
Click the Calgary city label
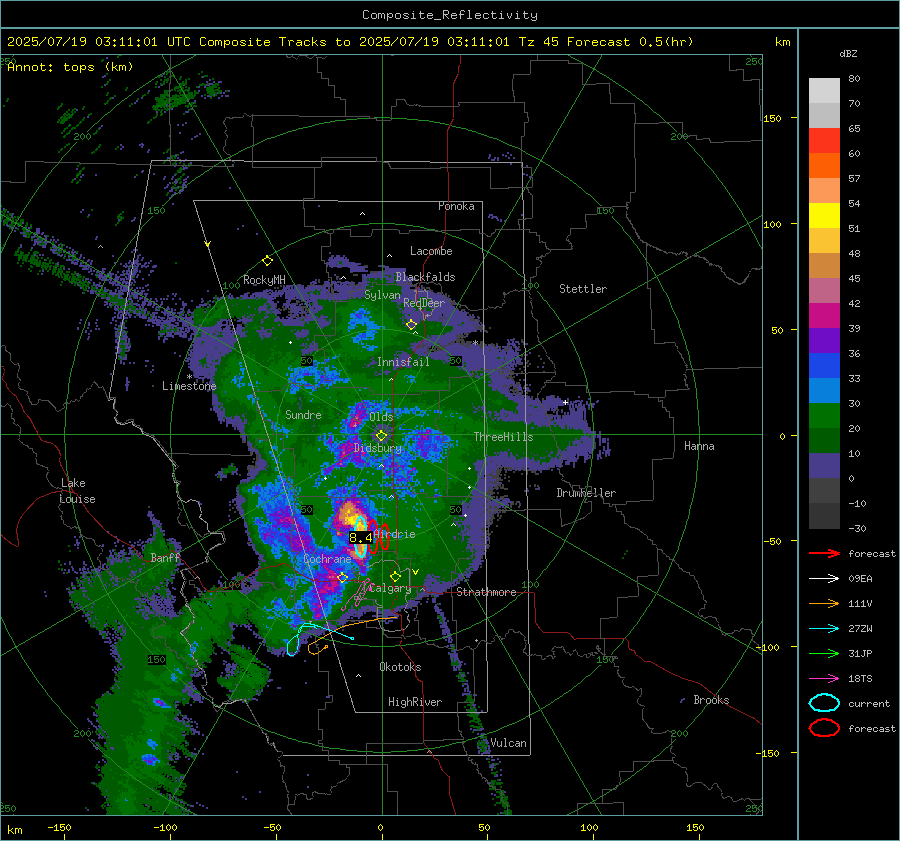point(390,588)
